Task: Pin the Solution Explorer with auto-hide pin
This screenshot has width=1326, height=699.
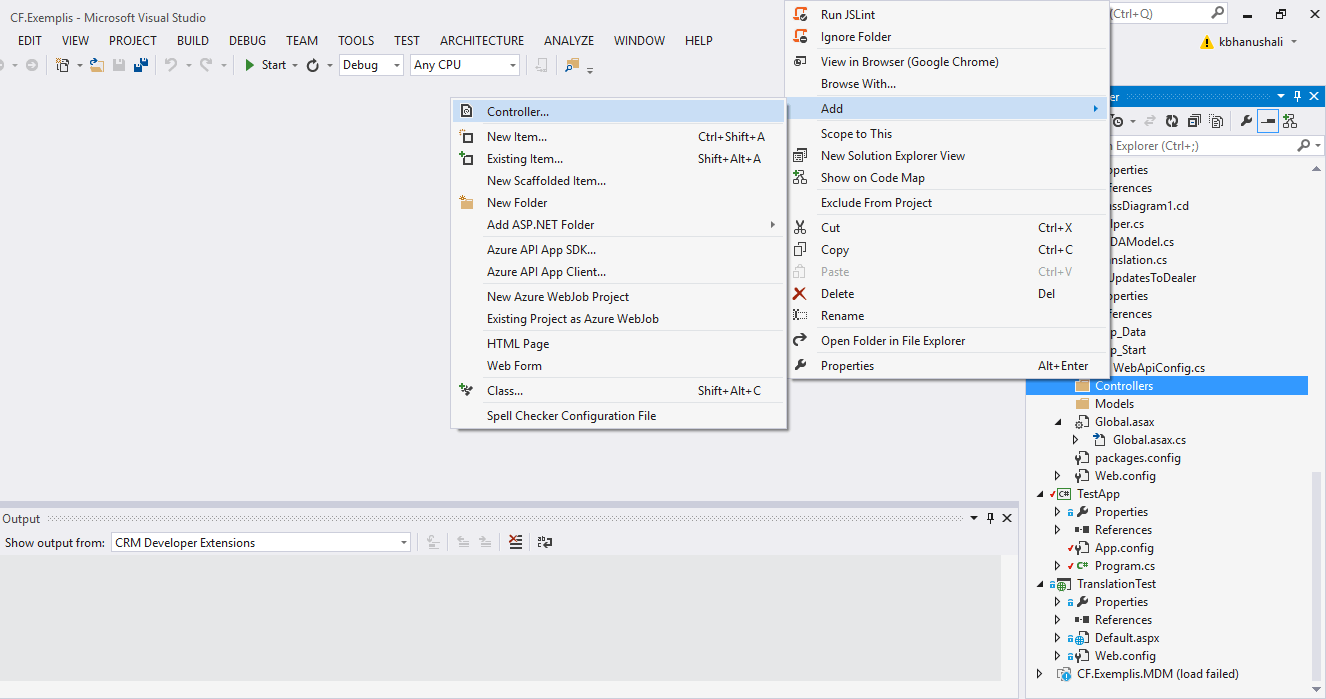Action: 1298,96
